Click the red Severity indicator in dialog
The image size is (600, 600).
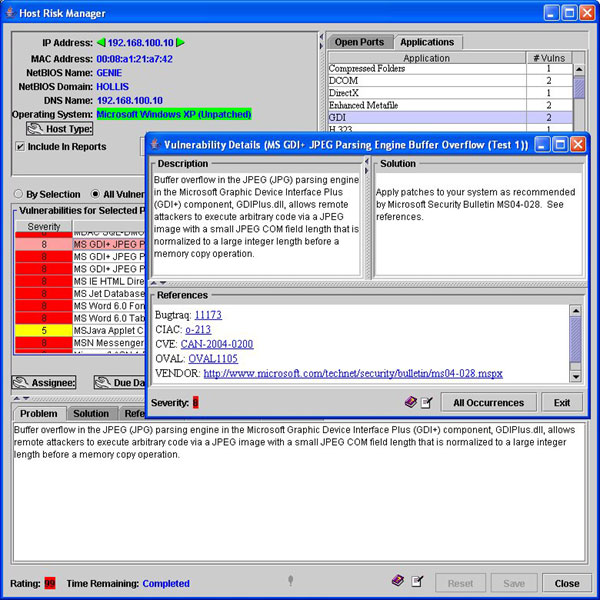[196, 402]
